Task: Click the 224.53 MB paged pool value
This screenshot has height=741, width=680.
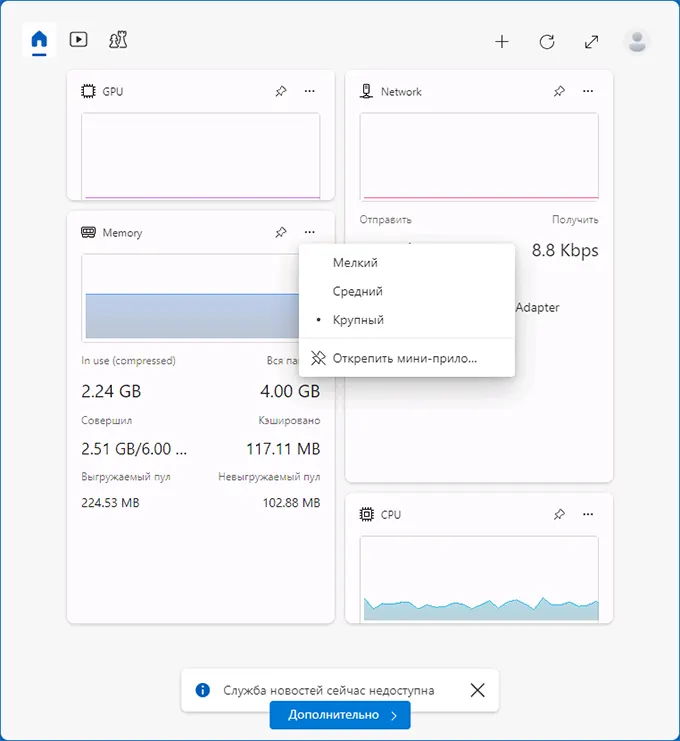Action: tap(110, 502)
